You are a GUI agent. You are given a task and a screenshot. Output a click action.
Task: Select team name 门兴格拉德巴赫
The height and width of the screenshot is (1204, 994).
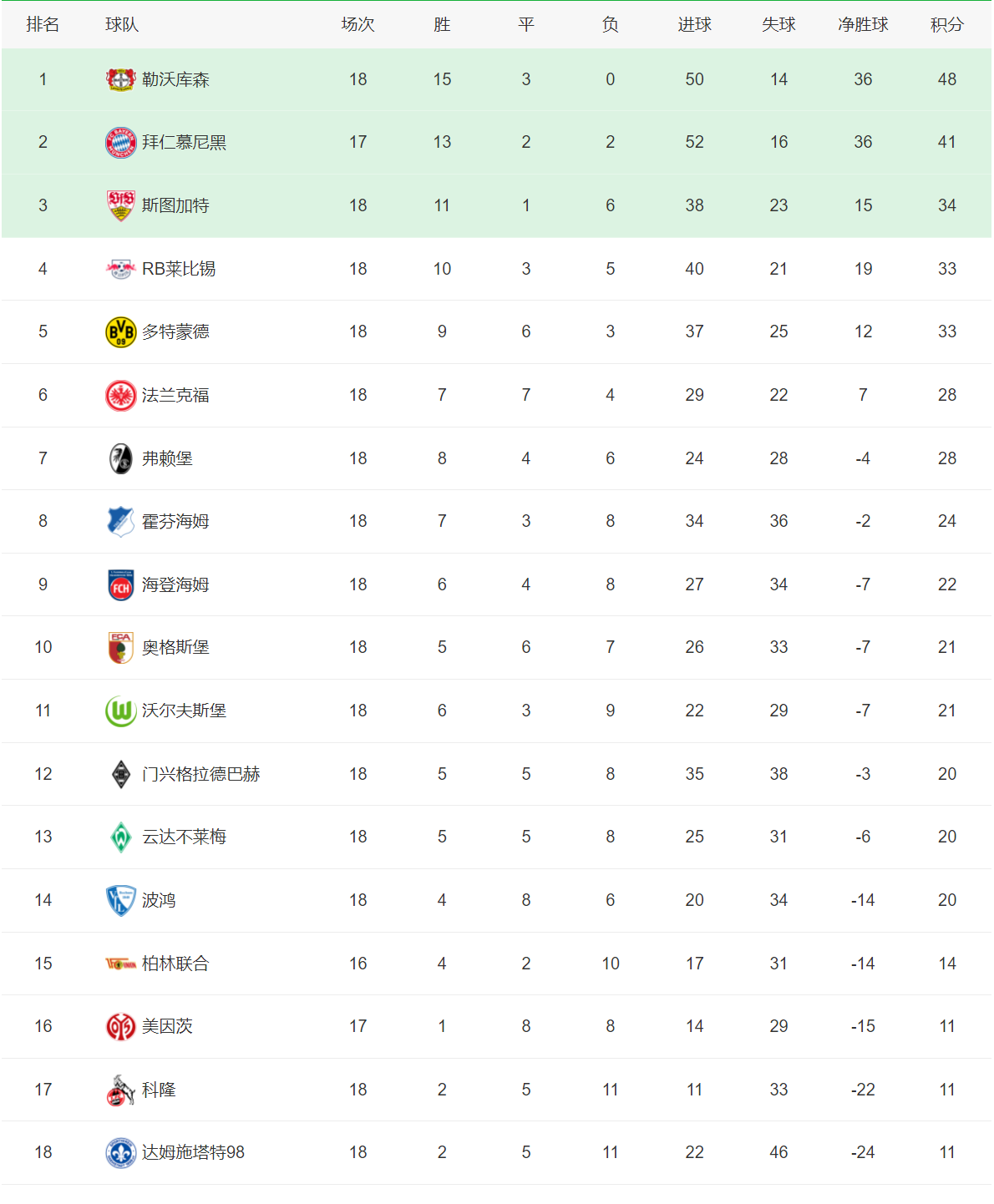tap(200, 775)
